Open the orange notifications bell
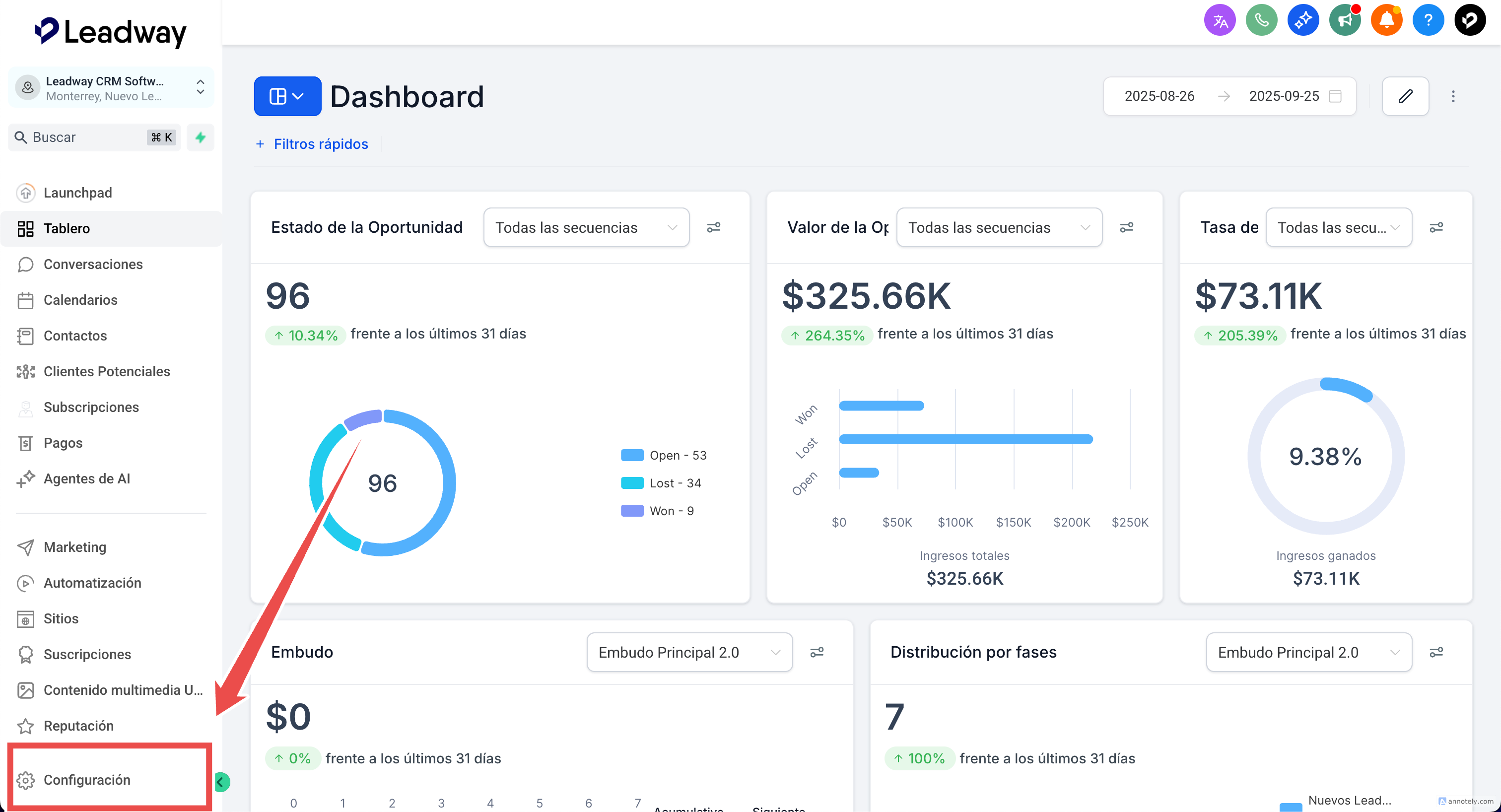 [x=1386, y=21]
